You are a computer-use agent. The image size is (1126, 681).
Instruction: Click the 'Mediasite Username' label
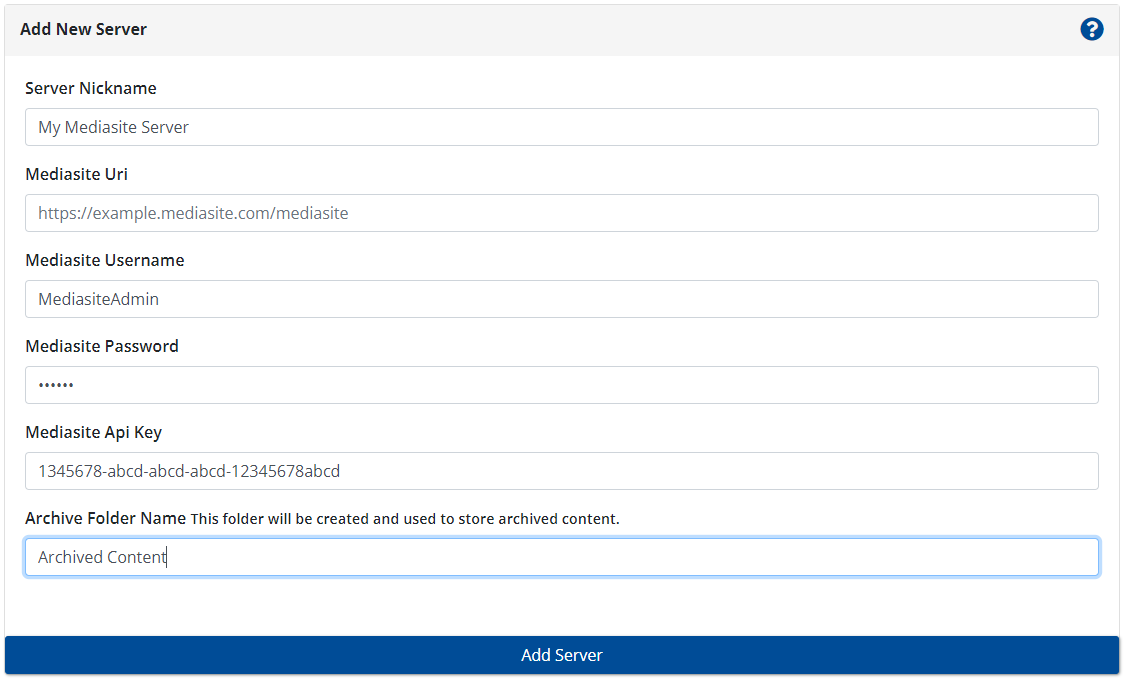coord(105,261)
